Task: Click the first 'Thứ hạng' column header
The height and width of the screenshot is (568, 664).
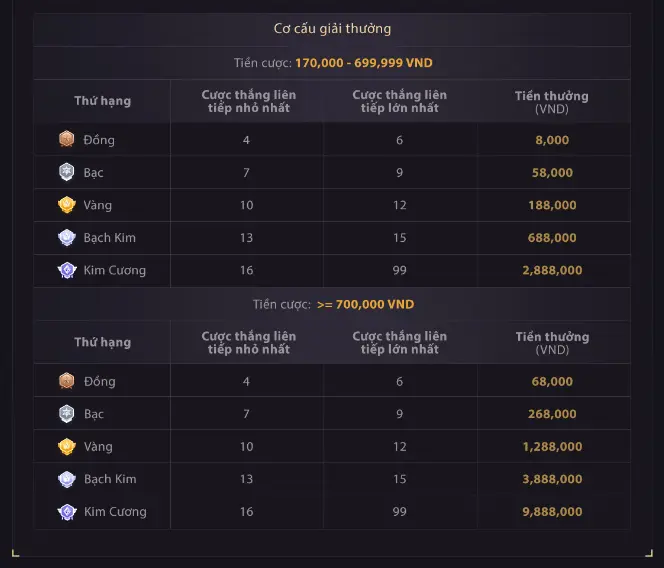Action: click(x=102, y=101)
